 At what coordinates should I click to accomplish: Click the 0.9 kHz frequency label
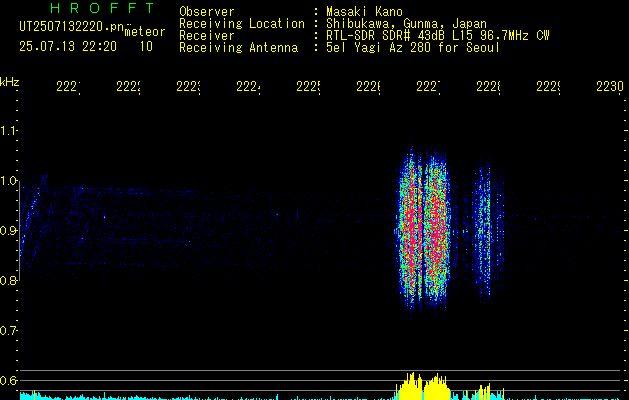coord(9,230)
